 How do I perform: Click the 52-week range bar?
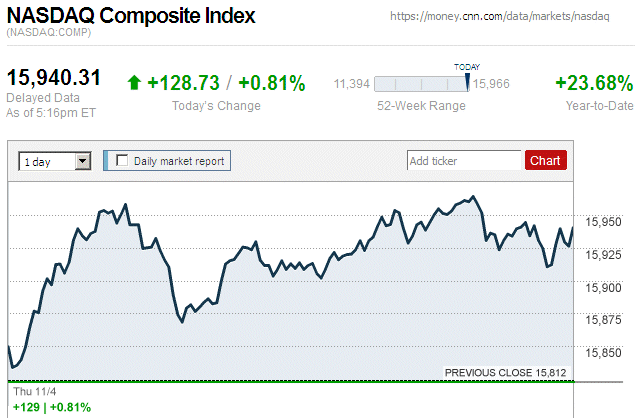pos(422,84)
